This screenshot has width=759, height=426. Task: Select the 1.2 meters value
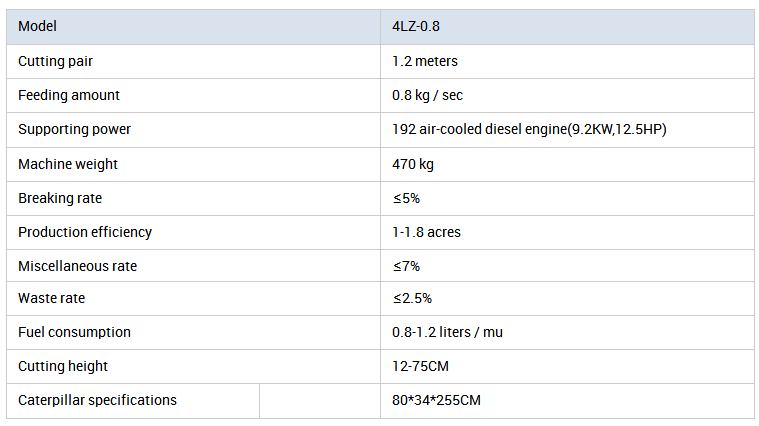pyautogui.click(x=425, y=61)
